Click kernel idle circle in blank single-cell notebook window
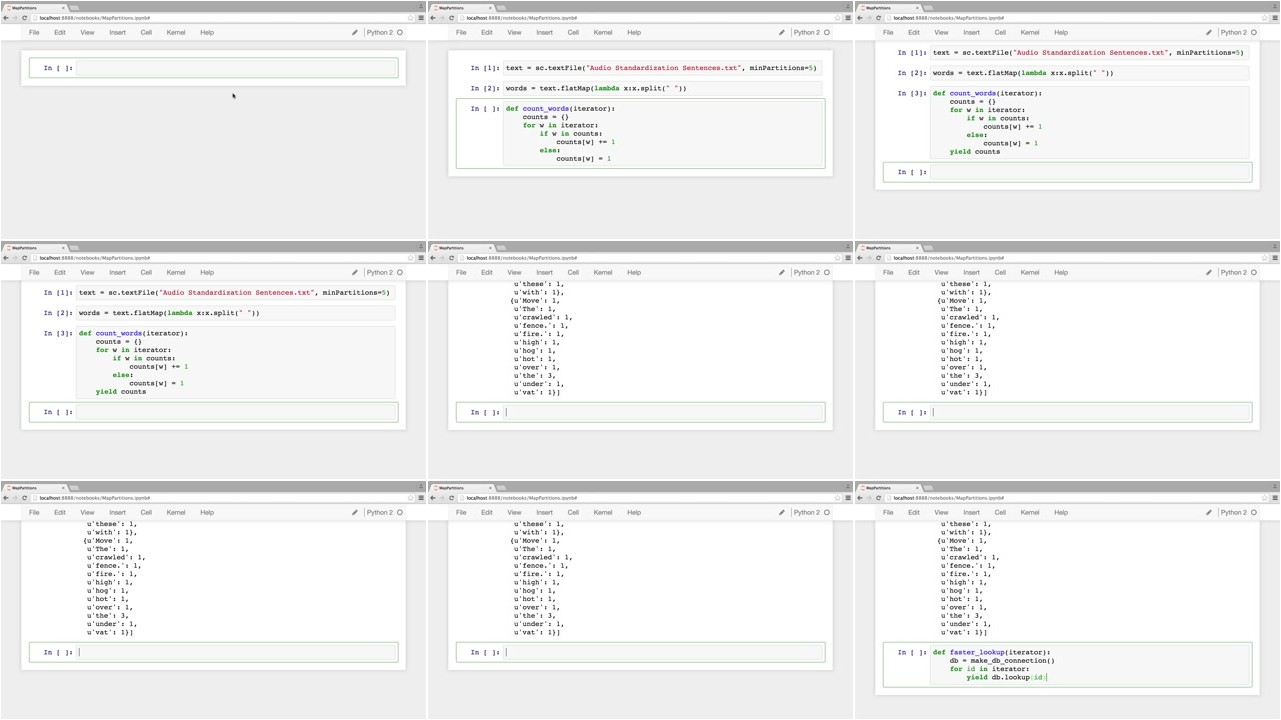1281x720 pixels. 400,32
